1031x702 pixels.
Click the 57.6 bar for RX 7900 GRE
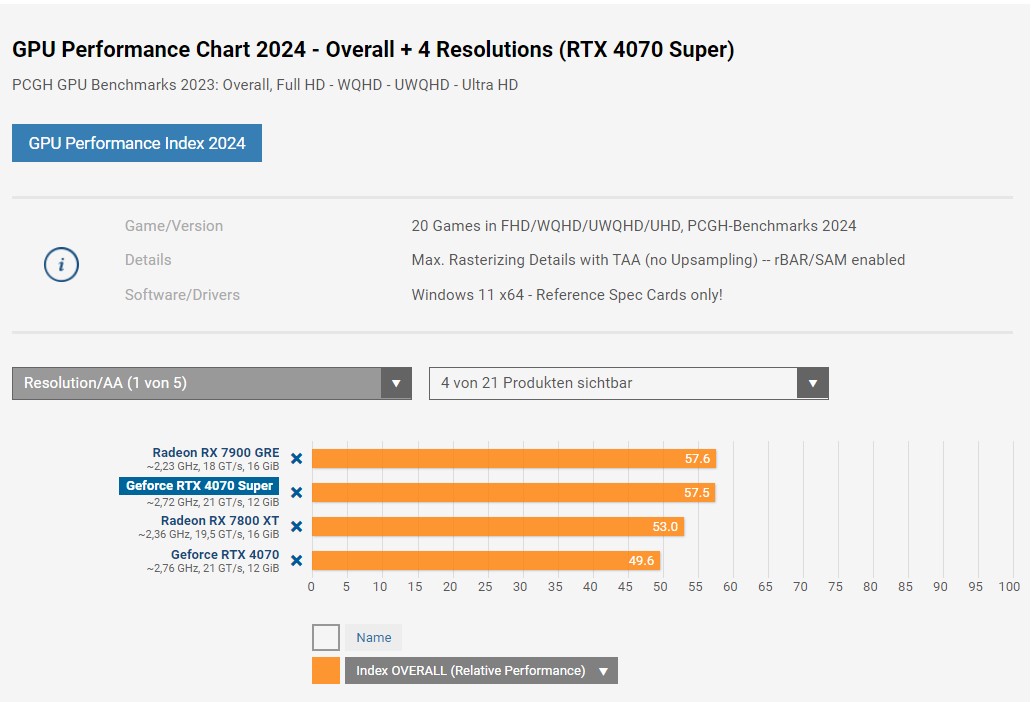pos(514,459)
